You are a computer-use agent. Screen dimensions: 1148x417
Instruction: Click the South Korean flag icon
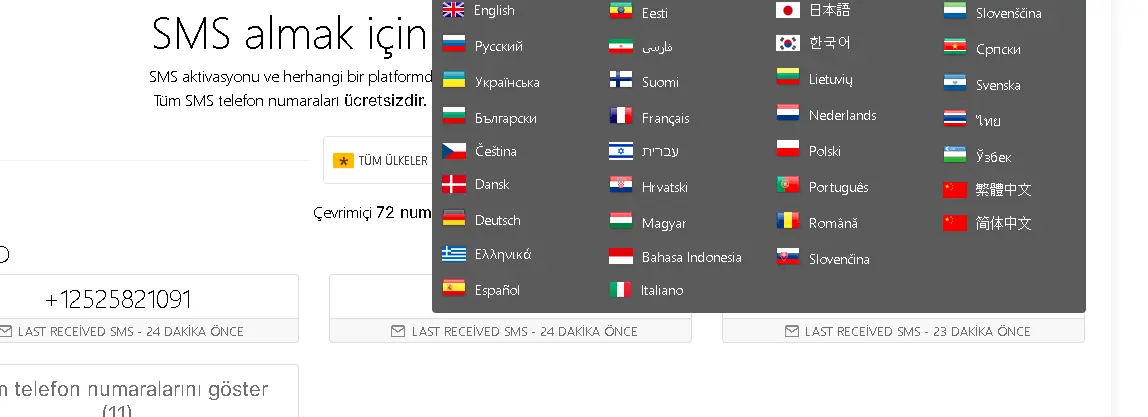point(788,42)
